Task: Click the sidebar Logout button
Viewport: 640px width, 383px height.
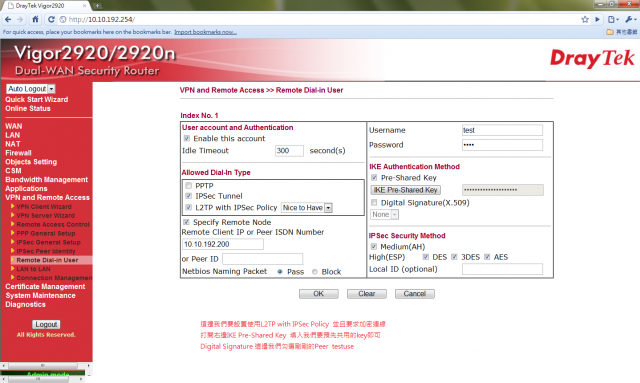Action: click(x=46, y=324)
